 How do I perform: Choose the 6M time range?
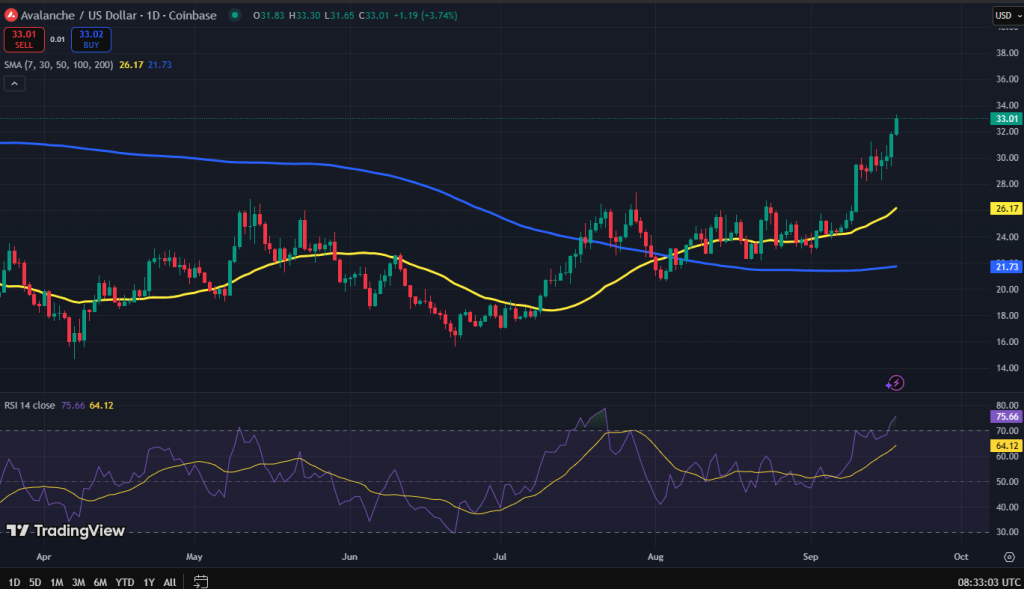pyautogui.click(x=100, y=582)
